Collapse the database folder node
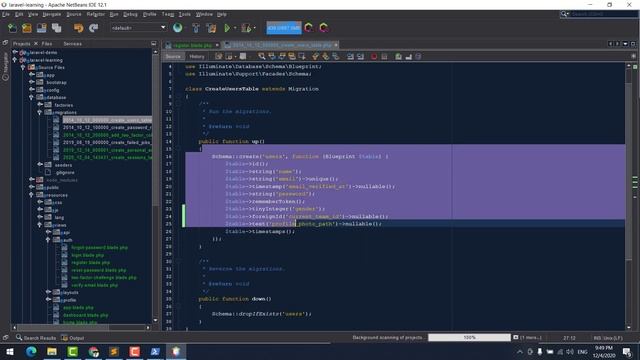 click(x=31, y=97)
